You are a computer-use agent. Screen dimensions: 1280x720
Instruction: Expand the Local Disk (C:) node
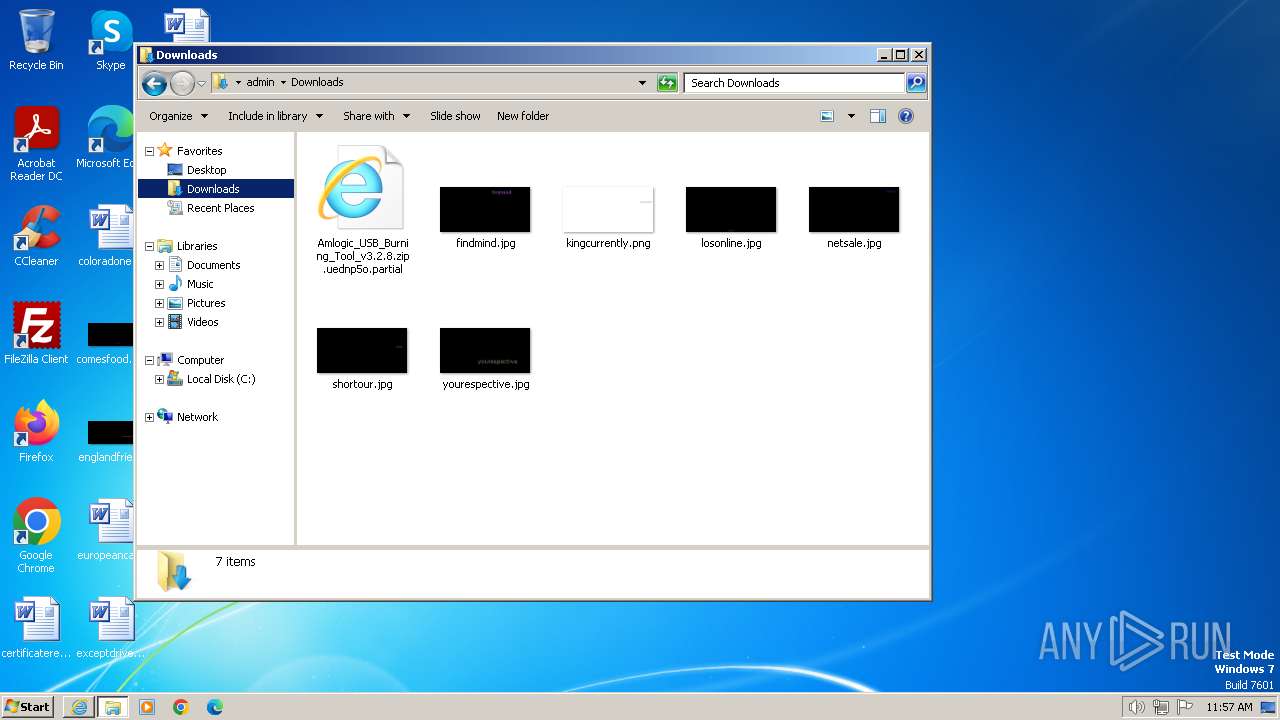point(159,379)
